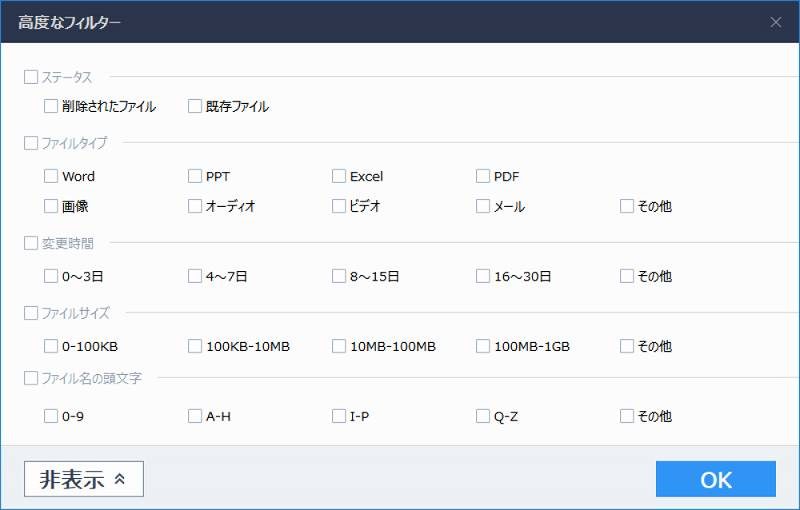Enable the ステータス group checkbox
This screenshot has width=800, height=510.
[x=31, y=76]
